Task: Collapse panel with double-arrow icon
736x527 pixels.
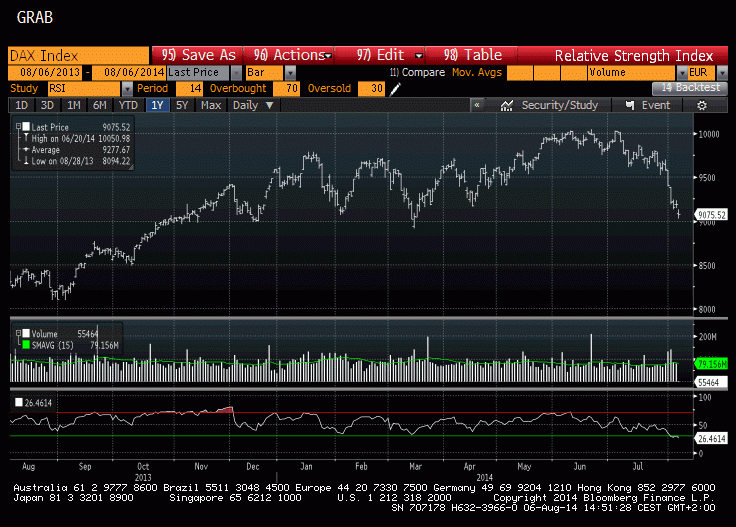Action: point(477,105)
